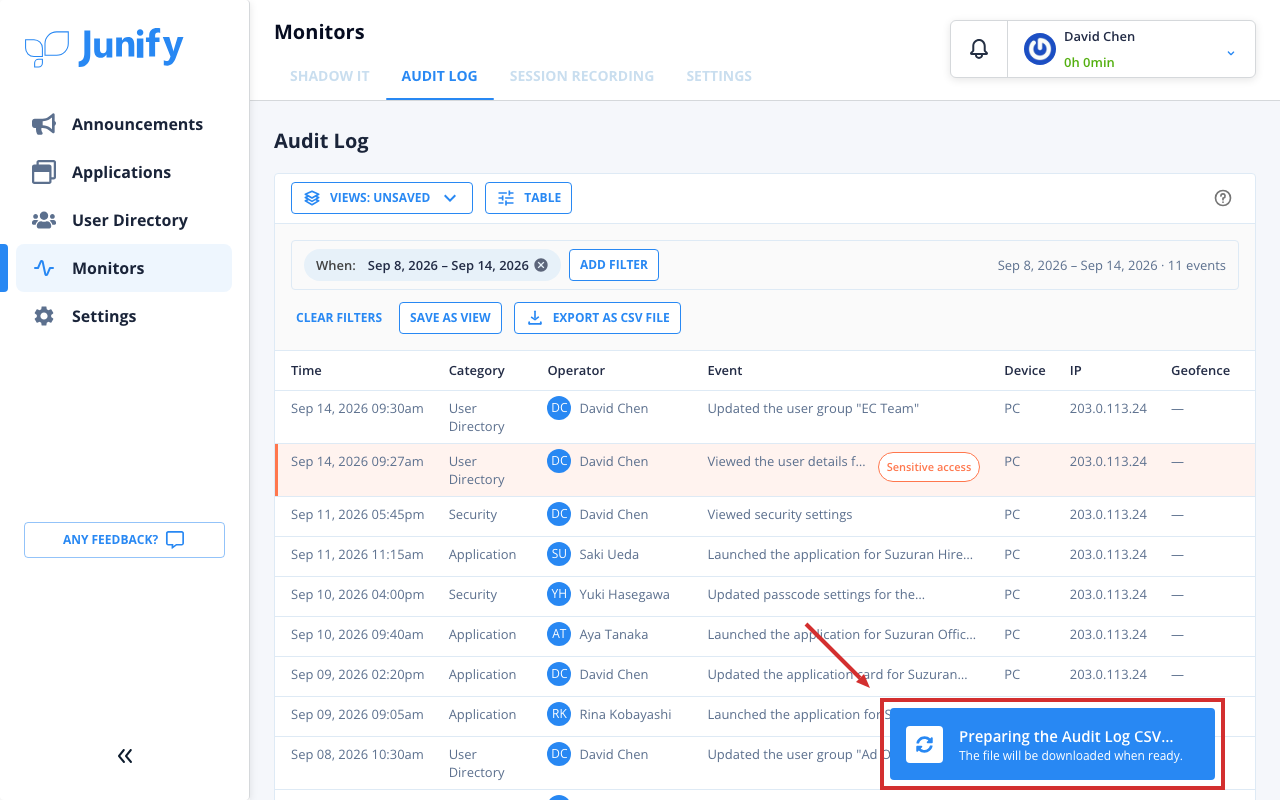Switch to the Monitors Settings tab
This screenshot has height=800, width=1280.
(719, 76)
